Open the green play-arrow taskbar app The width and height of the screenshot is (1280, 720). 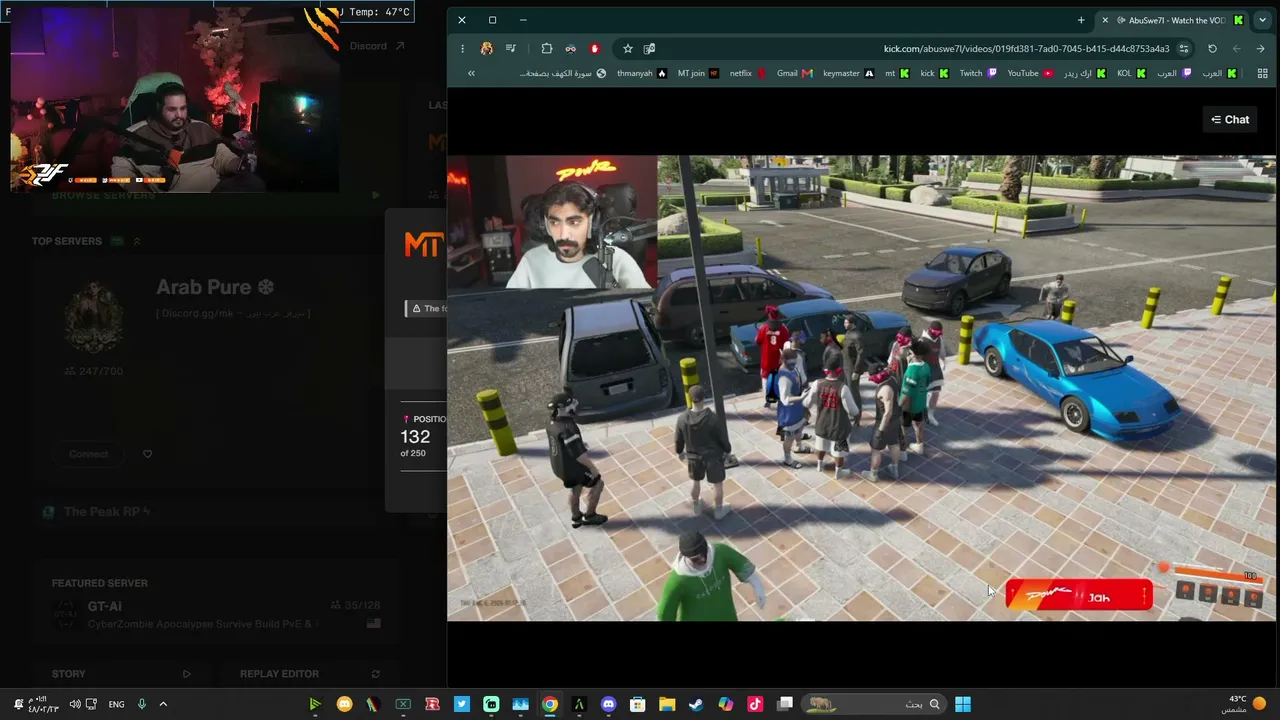(x=315, y=704)
